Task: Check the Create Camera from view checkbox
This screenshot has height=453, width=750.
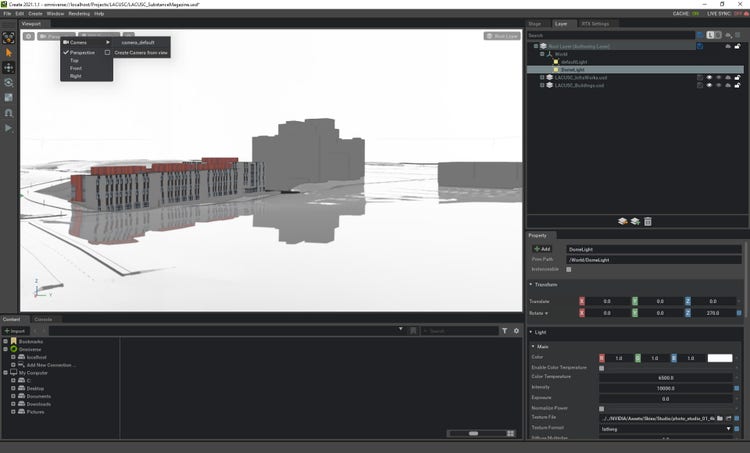Action: [x=107, y=52]
